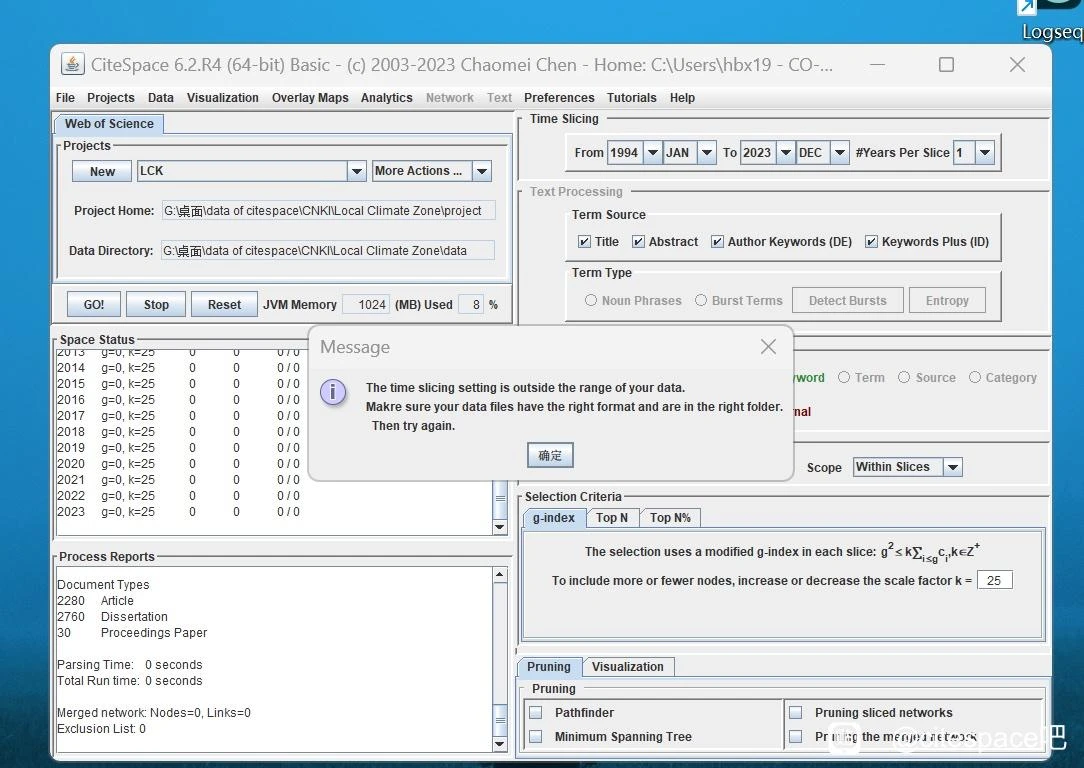Viewport: 1084px width, 768px height.
Task: Click the Space Status scrollbar thumb
Action: coord(500,498)
